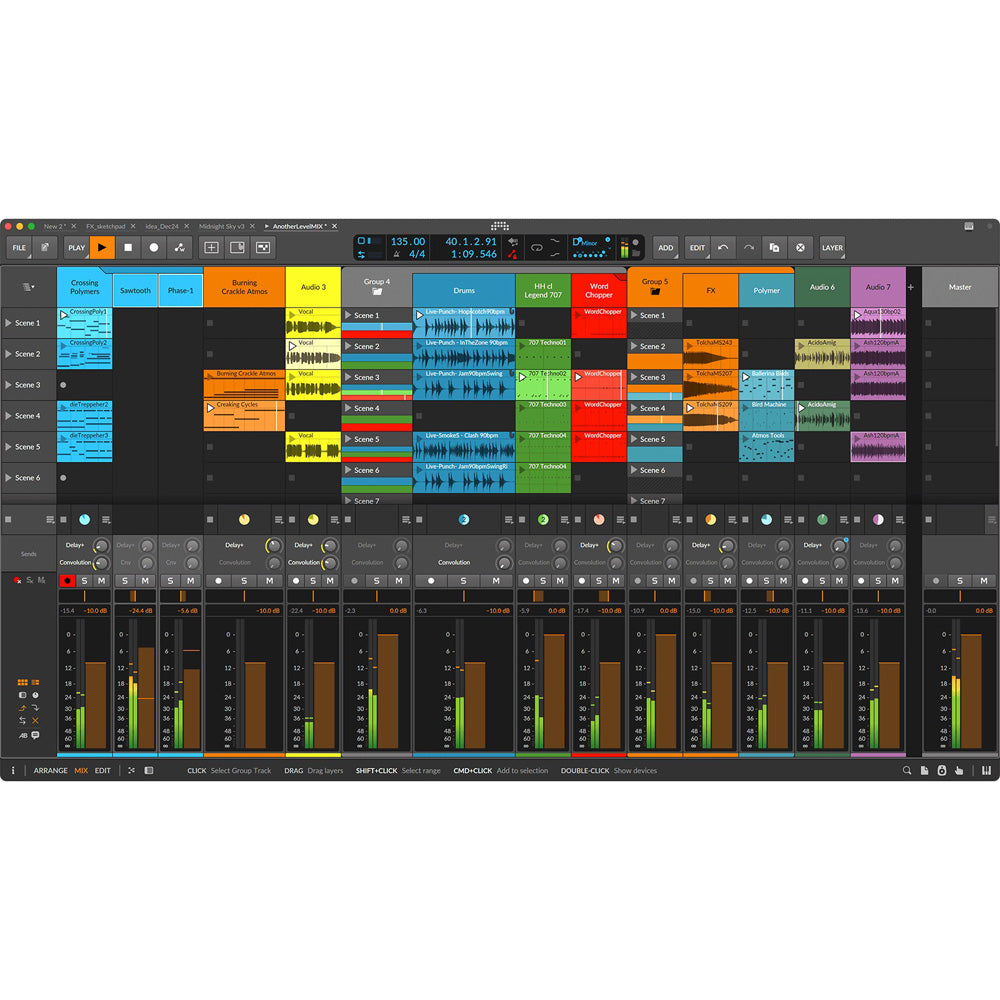Click the on-screen keyboard piano icon
Screen dimensions: 1000x1000
[987, 770]
